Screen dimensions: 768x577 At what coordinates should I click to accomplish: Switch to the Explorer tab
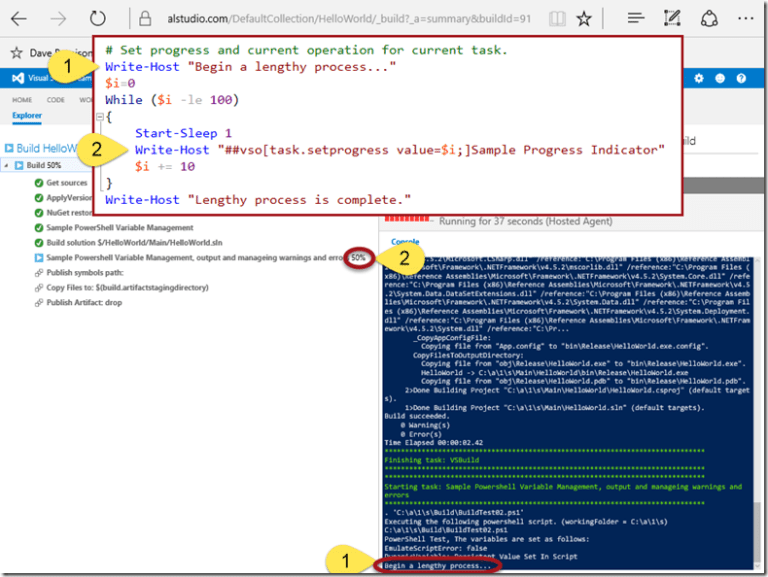tap(27, 116)
